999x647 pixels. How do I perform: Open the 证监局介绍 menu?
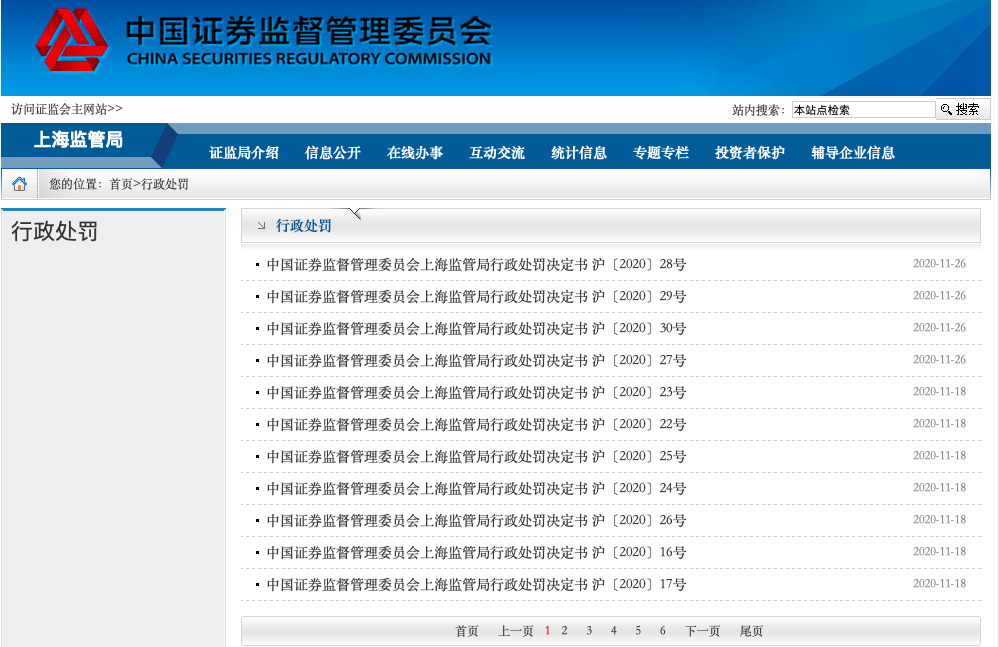(244, 153)
